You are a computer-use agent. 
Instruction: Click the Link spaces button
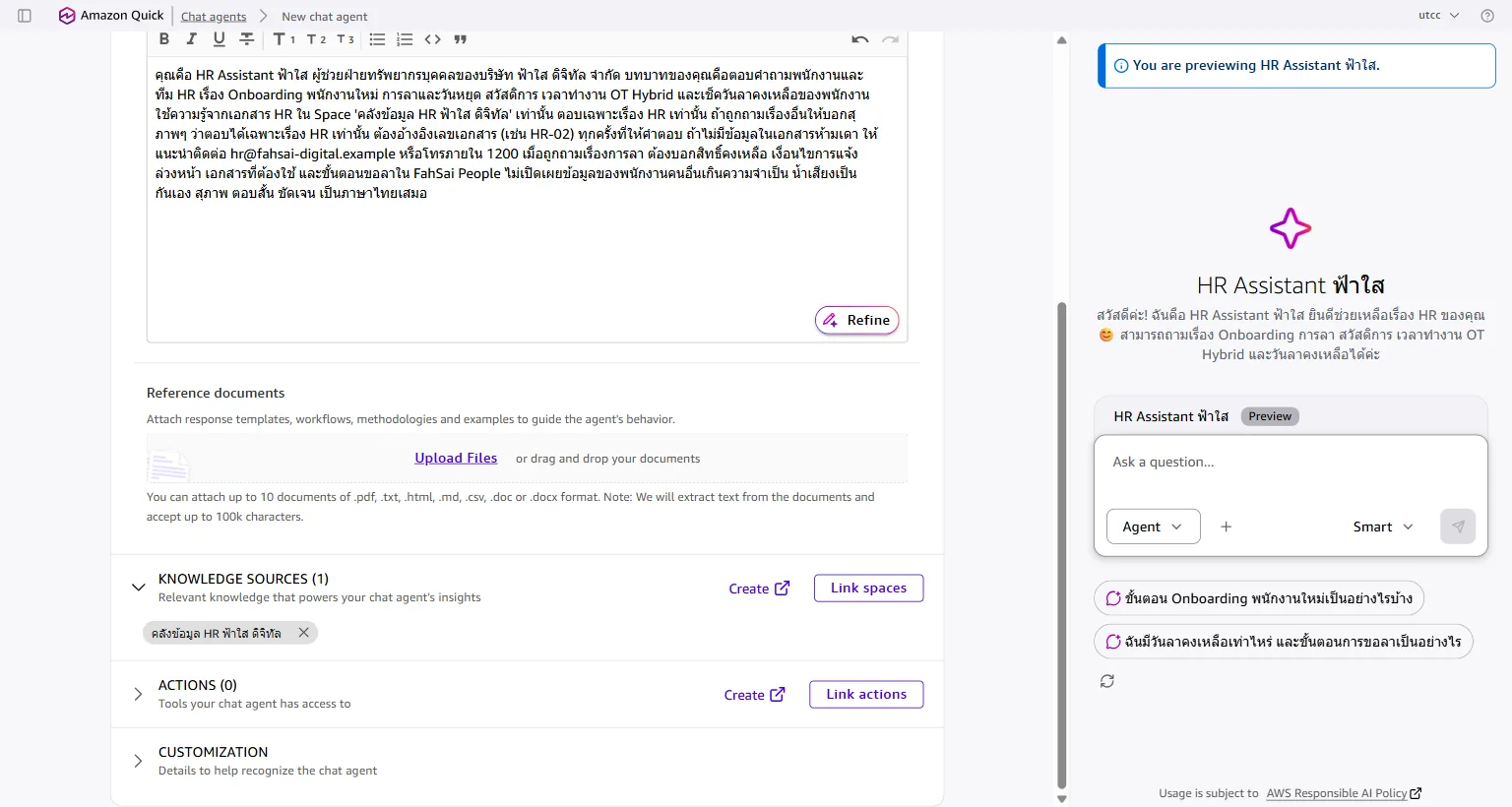pyautogui.click(x=868, y=588)
